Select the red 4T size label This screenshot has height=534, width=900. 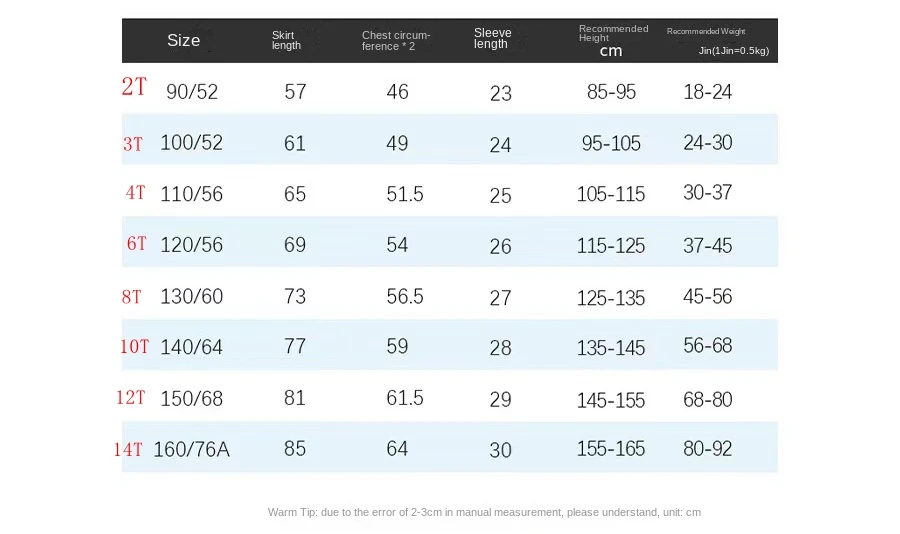(x=135, y=192)
